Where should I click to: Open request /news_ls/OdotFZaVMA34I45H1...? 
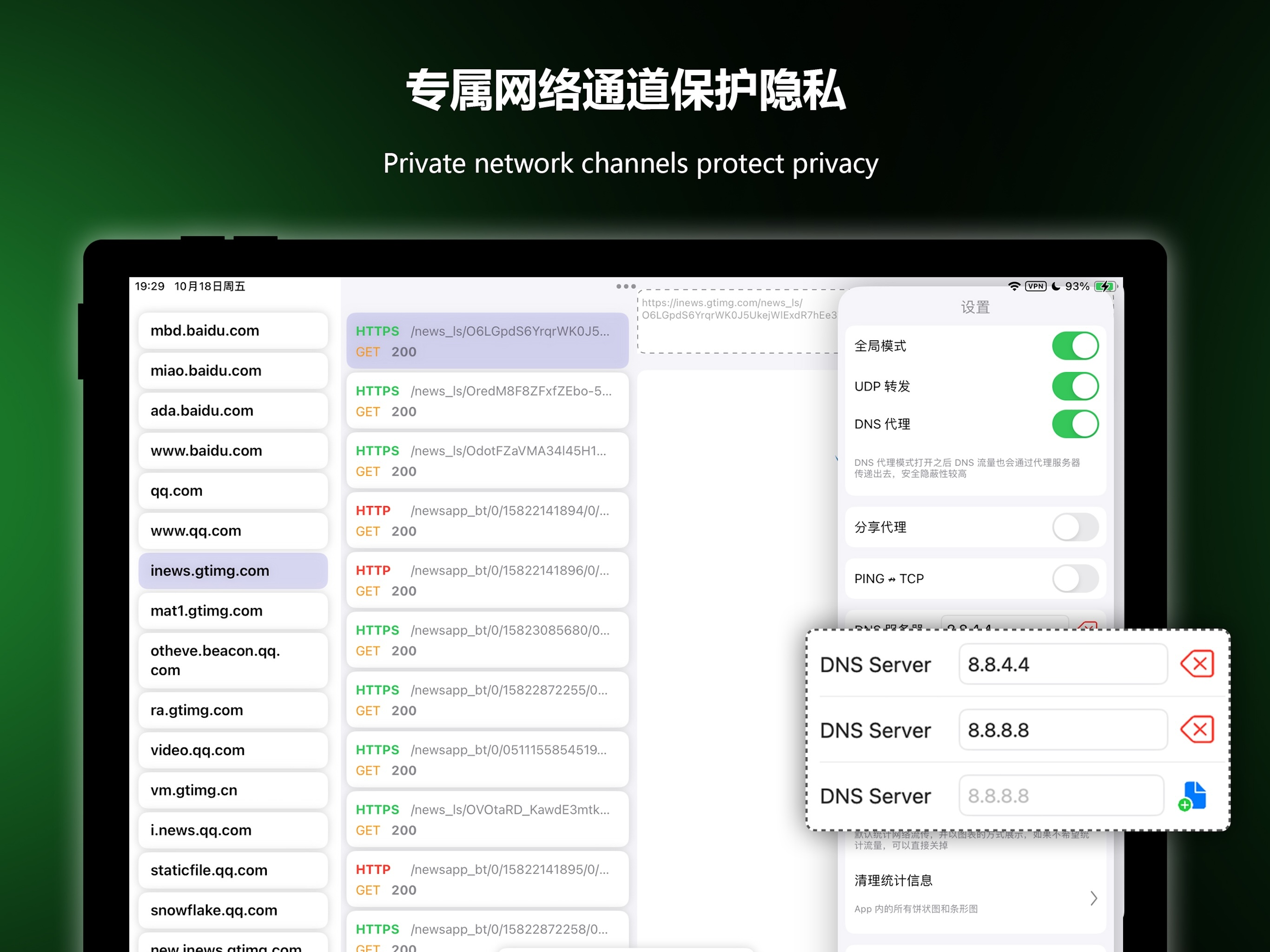(x=488, y=461)
